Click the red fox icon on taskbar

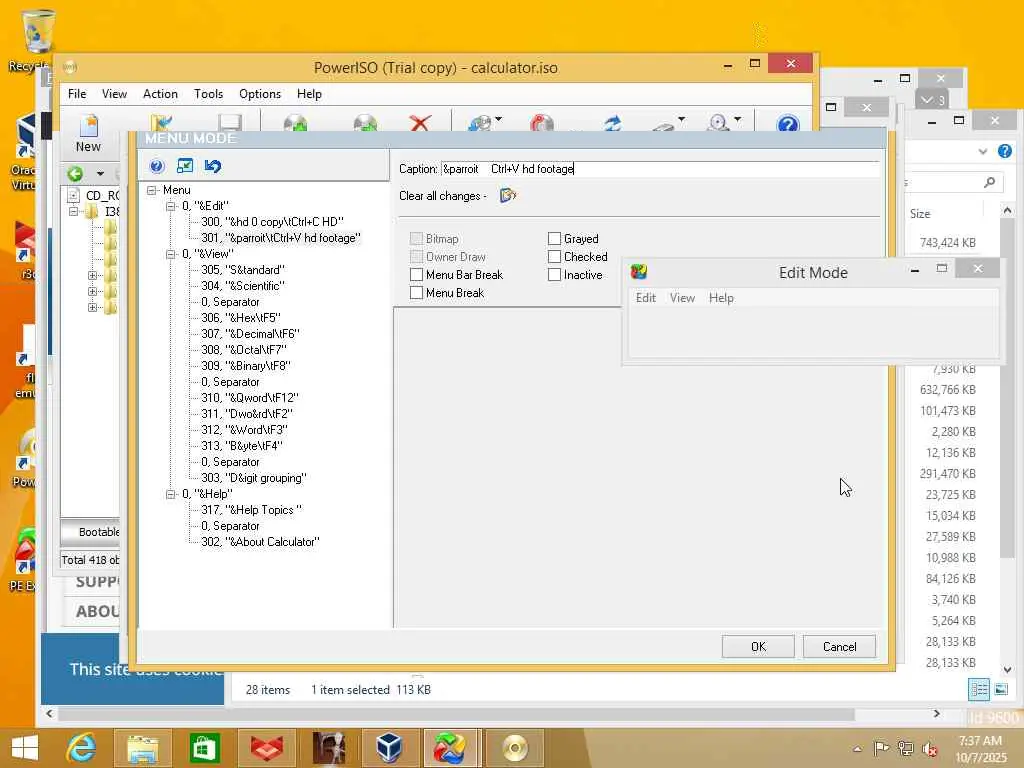click(266, 748)
